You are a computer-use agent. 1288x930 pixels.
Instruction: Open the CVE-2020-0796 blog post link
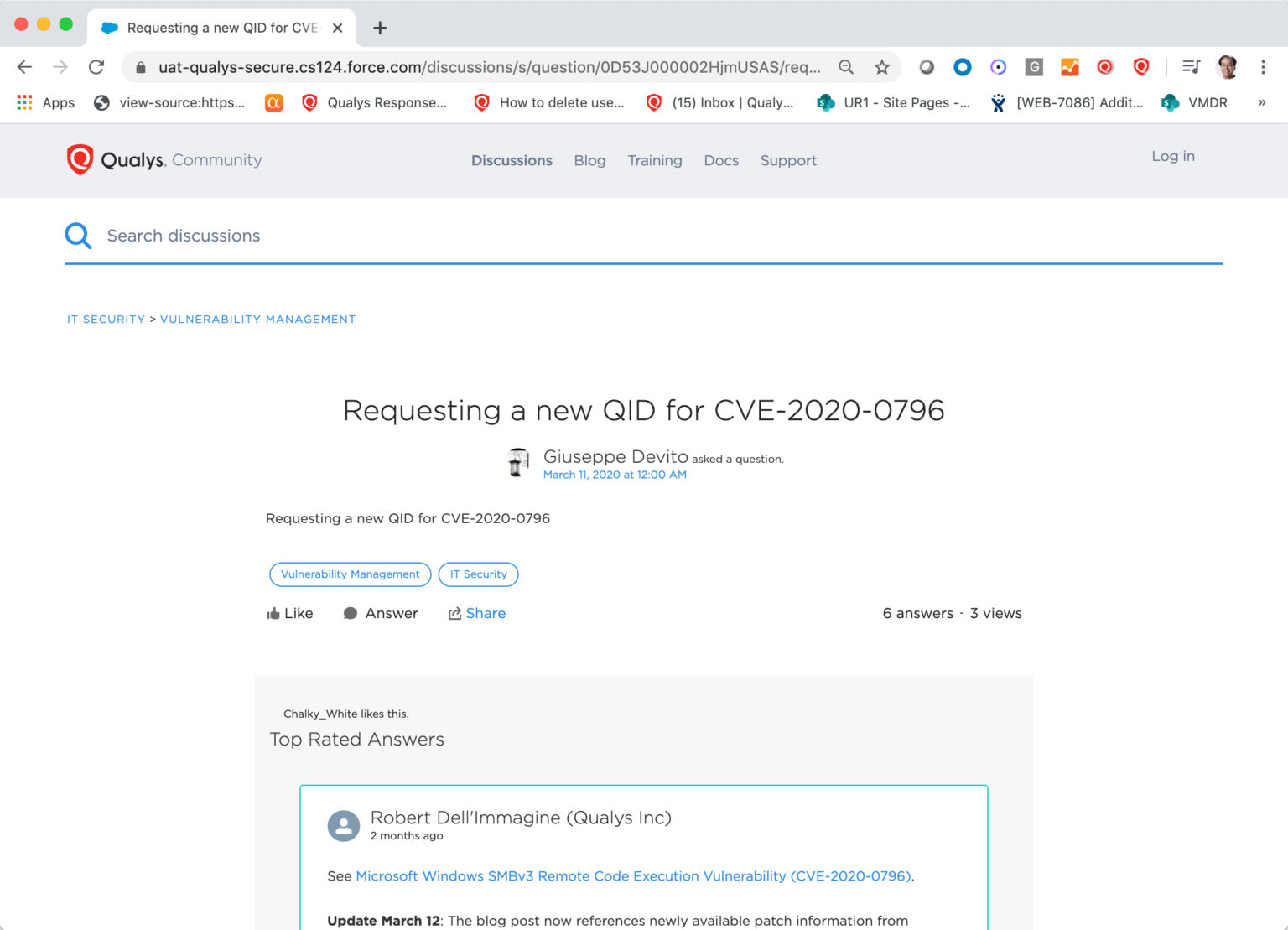[x=635, y=875]
